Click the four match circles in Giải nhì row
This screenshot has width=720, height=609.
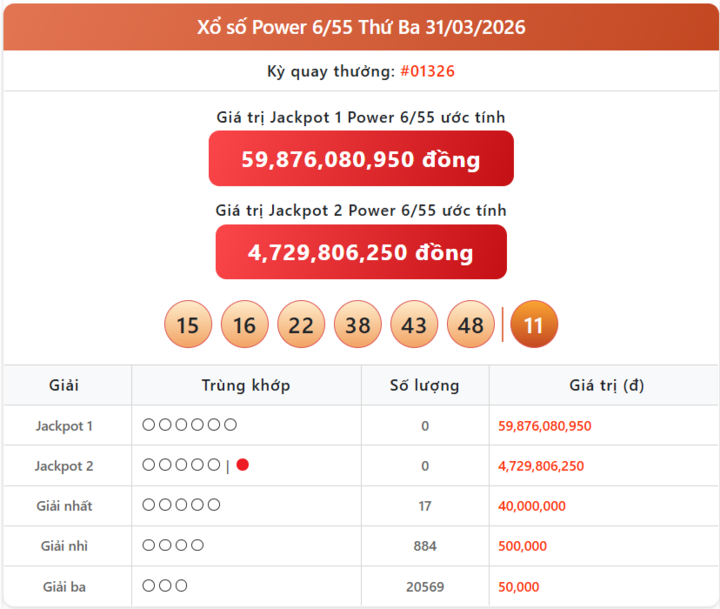[173, 545]
